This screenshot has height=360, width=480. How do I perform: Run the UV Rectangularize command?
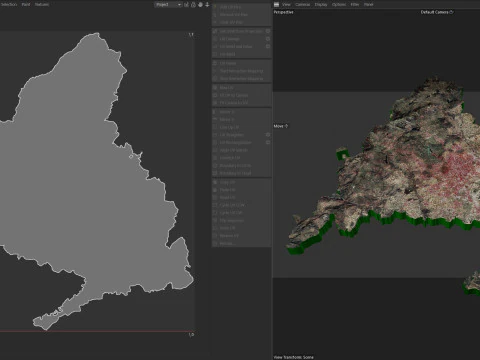pyautogui.click(x=239, y=142)
